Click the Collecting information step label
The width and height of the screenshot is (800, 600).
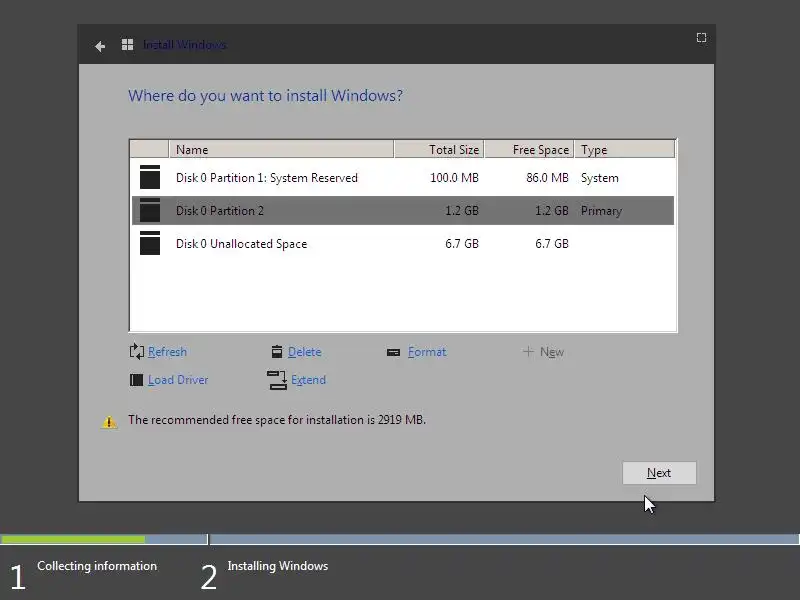coord(97,566)
